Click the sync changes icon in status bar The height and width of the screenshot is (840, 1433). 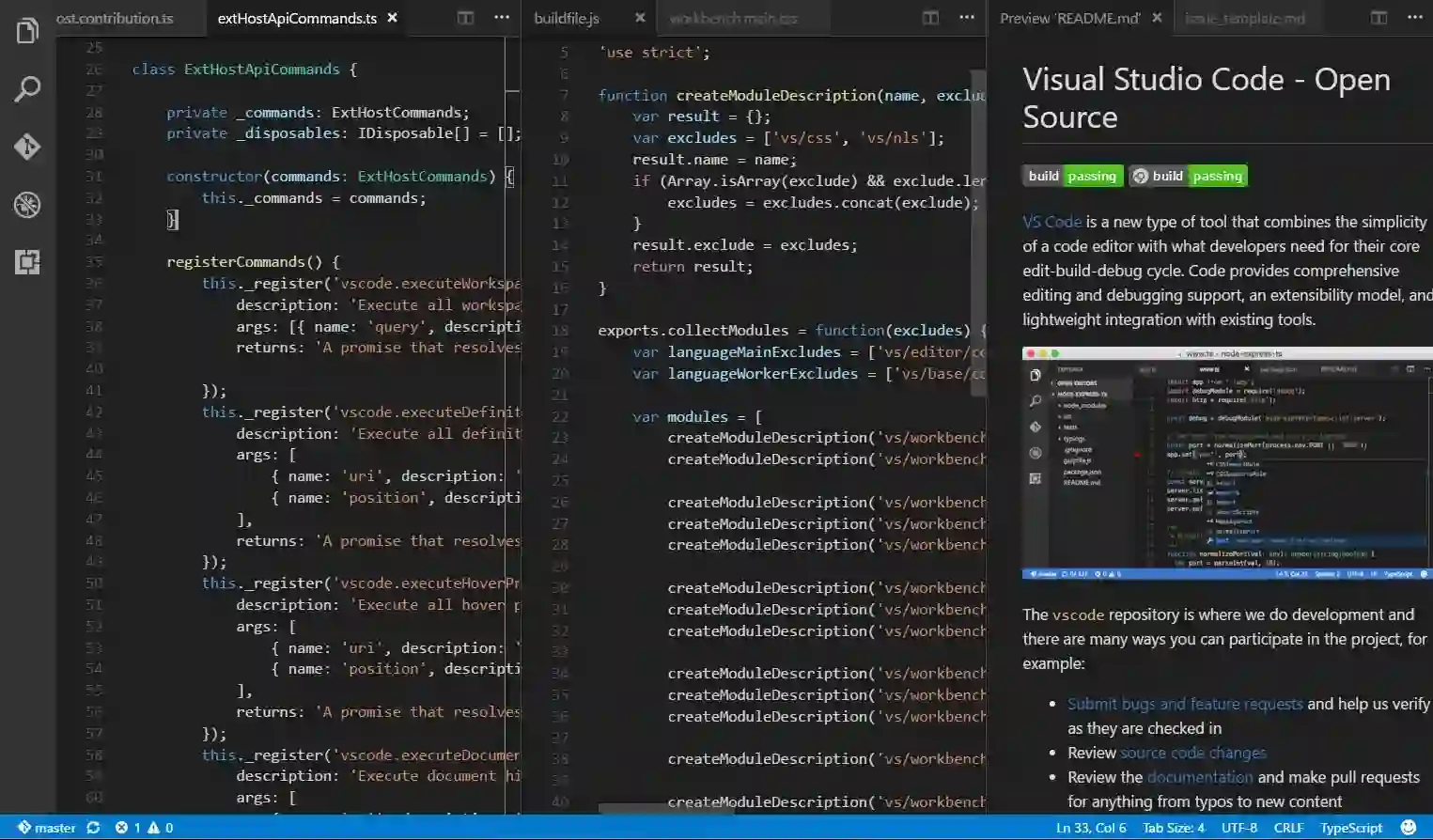coord(93,828)
